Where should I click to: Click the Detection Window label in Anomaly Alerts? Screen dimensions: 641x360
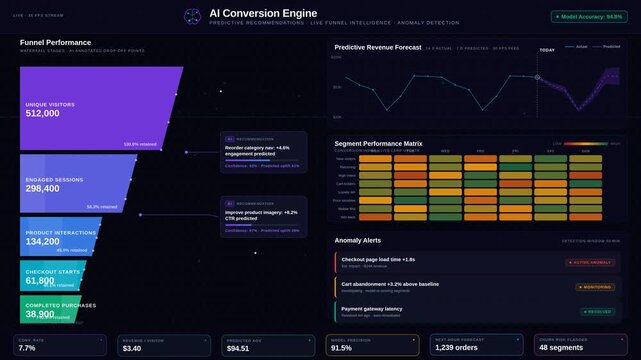(x=591, y=241)
